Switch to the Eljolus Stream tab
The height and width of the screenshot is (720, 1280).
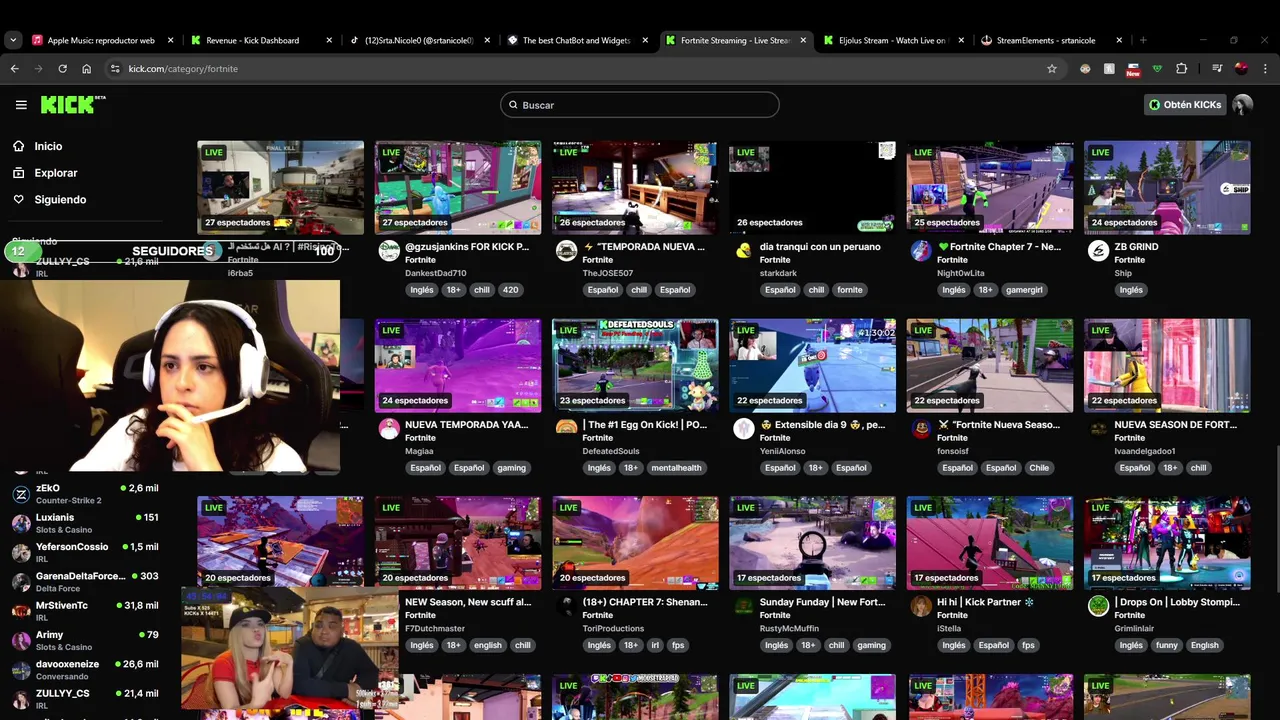click(x=893, y=40)
